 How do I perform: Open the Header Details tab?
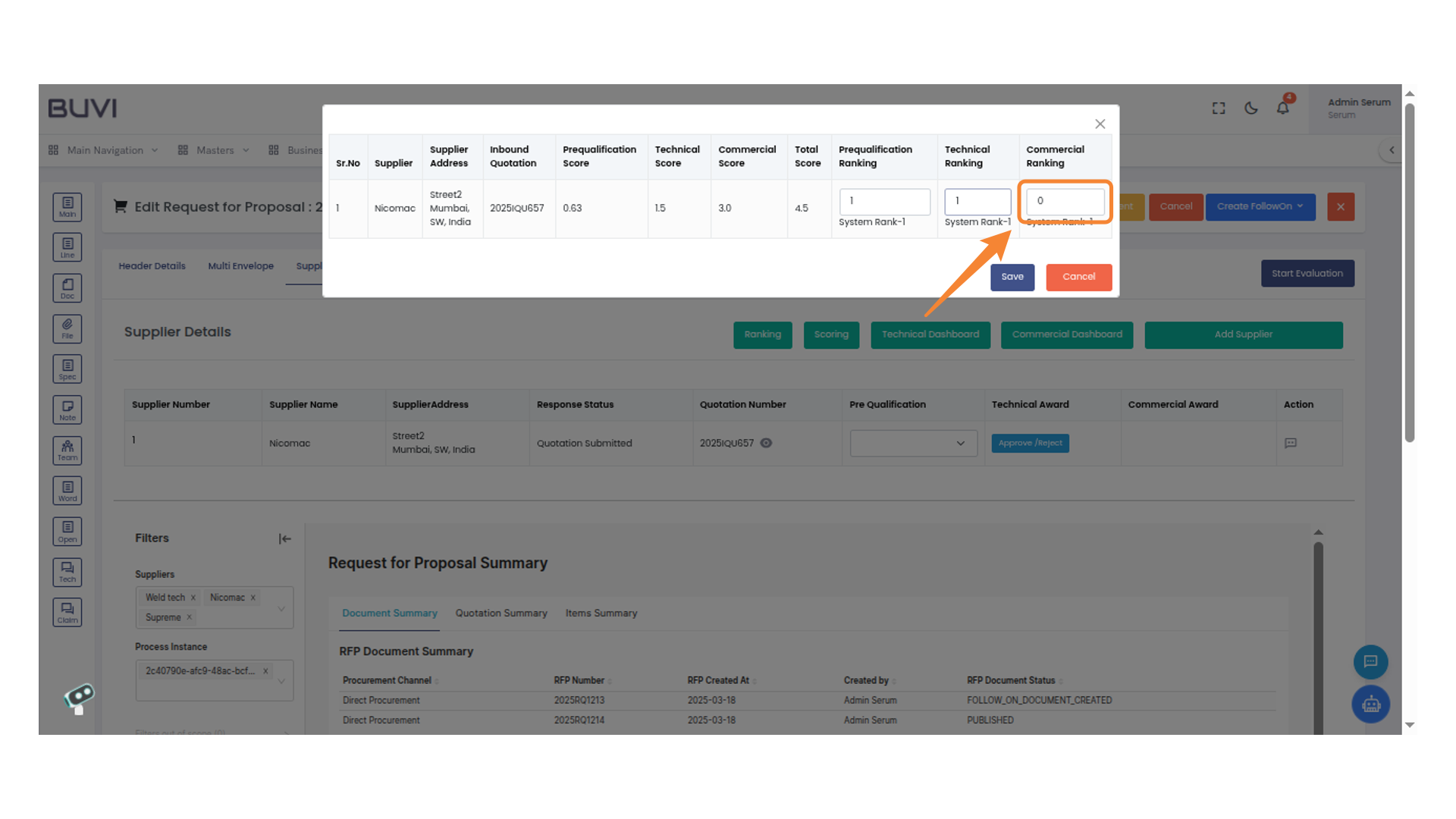[x=152, y=265]
